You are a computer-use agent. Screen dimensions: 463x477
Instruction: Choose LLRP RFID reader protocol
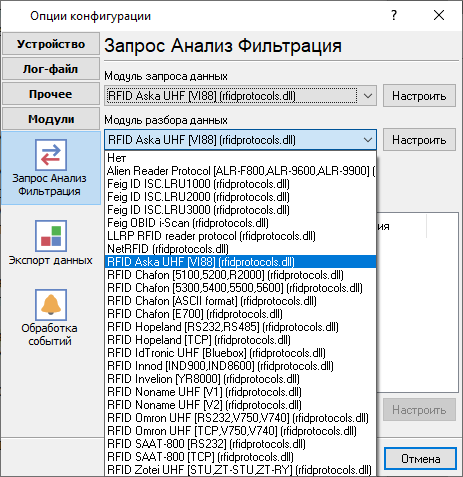click(240, 236)
